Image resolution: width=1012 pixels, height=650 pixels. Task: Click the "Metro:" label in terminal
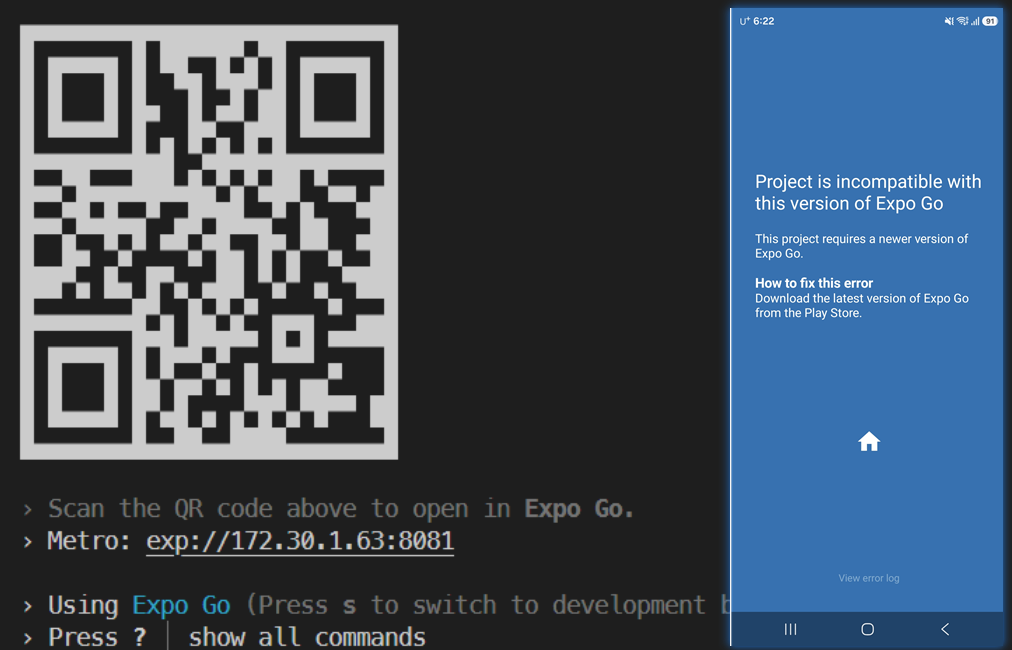(x=89, y=540)
